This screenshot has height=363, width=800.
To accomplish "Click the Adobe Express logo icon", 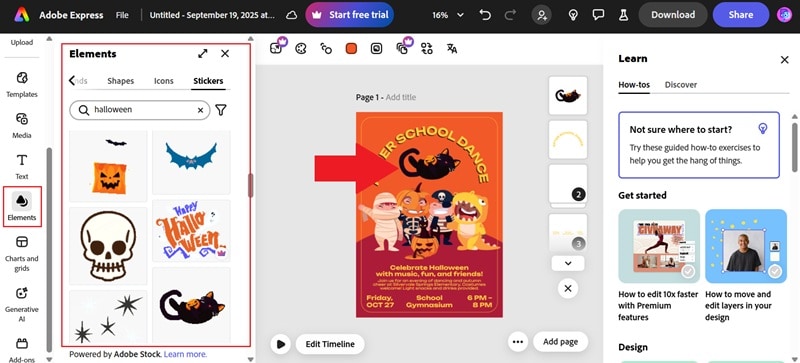I will pos(21,15).
